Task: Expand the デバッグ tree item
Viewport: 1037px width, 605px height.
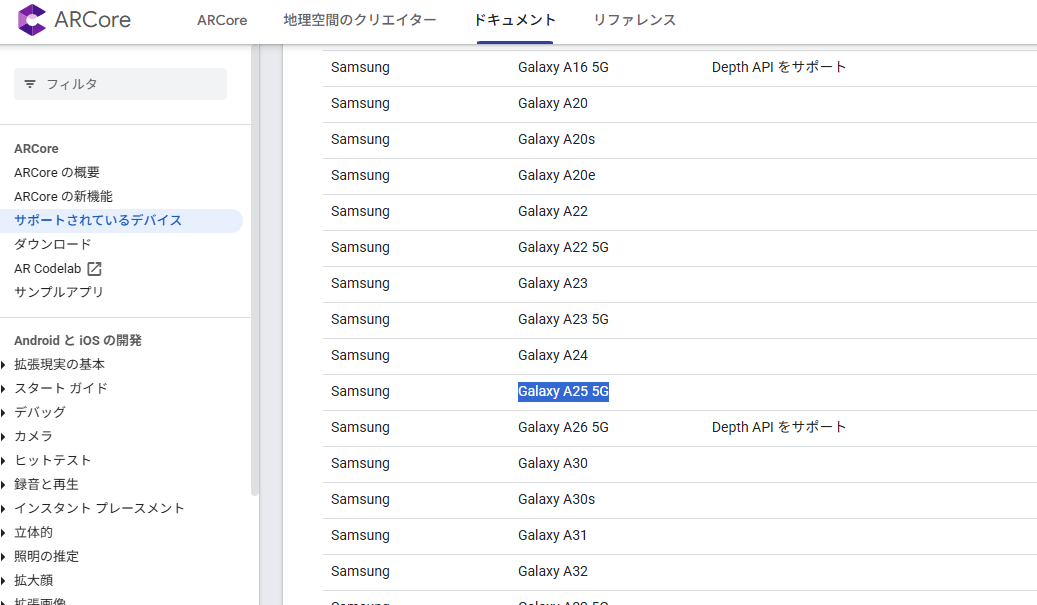Action: 6,412
